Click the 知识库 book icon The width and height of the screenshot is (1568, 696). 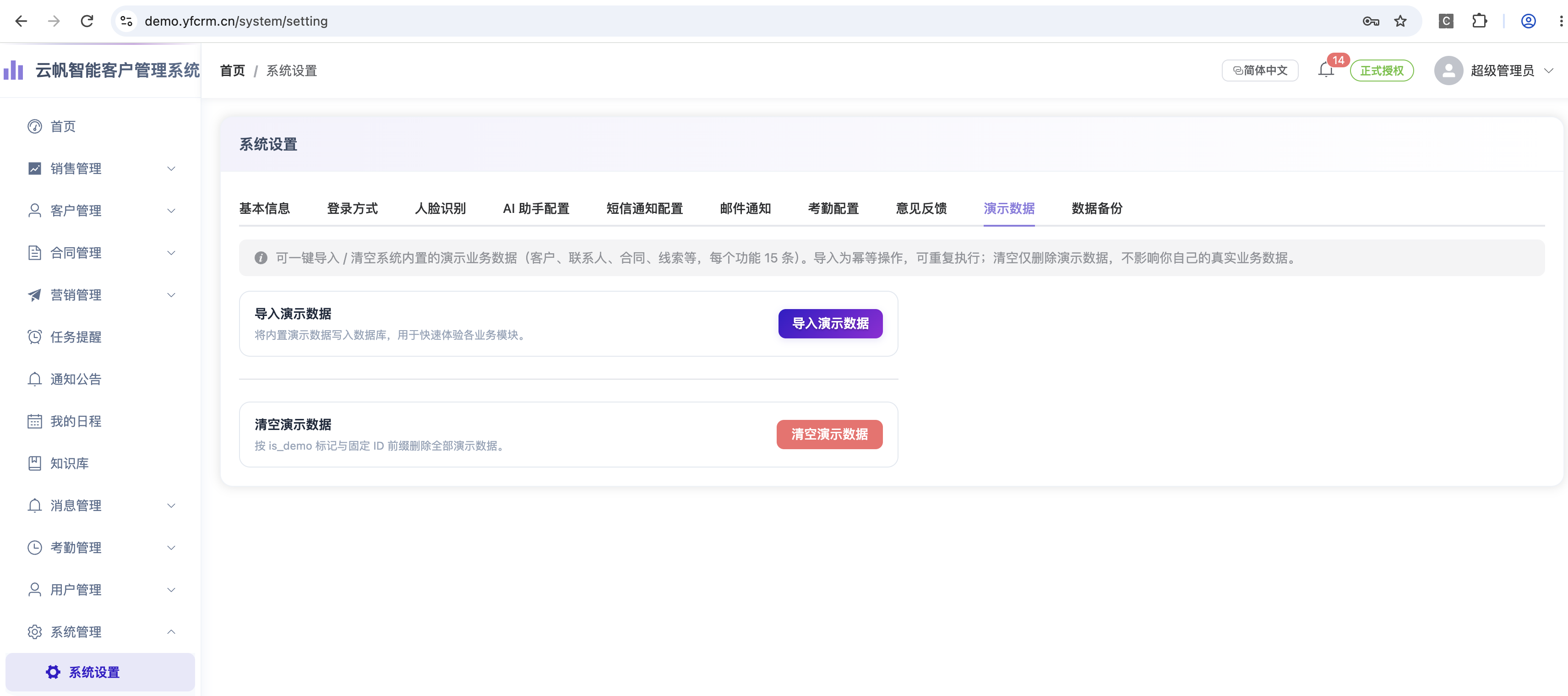tap(35, 463)
